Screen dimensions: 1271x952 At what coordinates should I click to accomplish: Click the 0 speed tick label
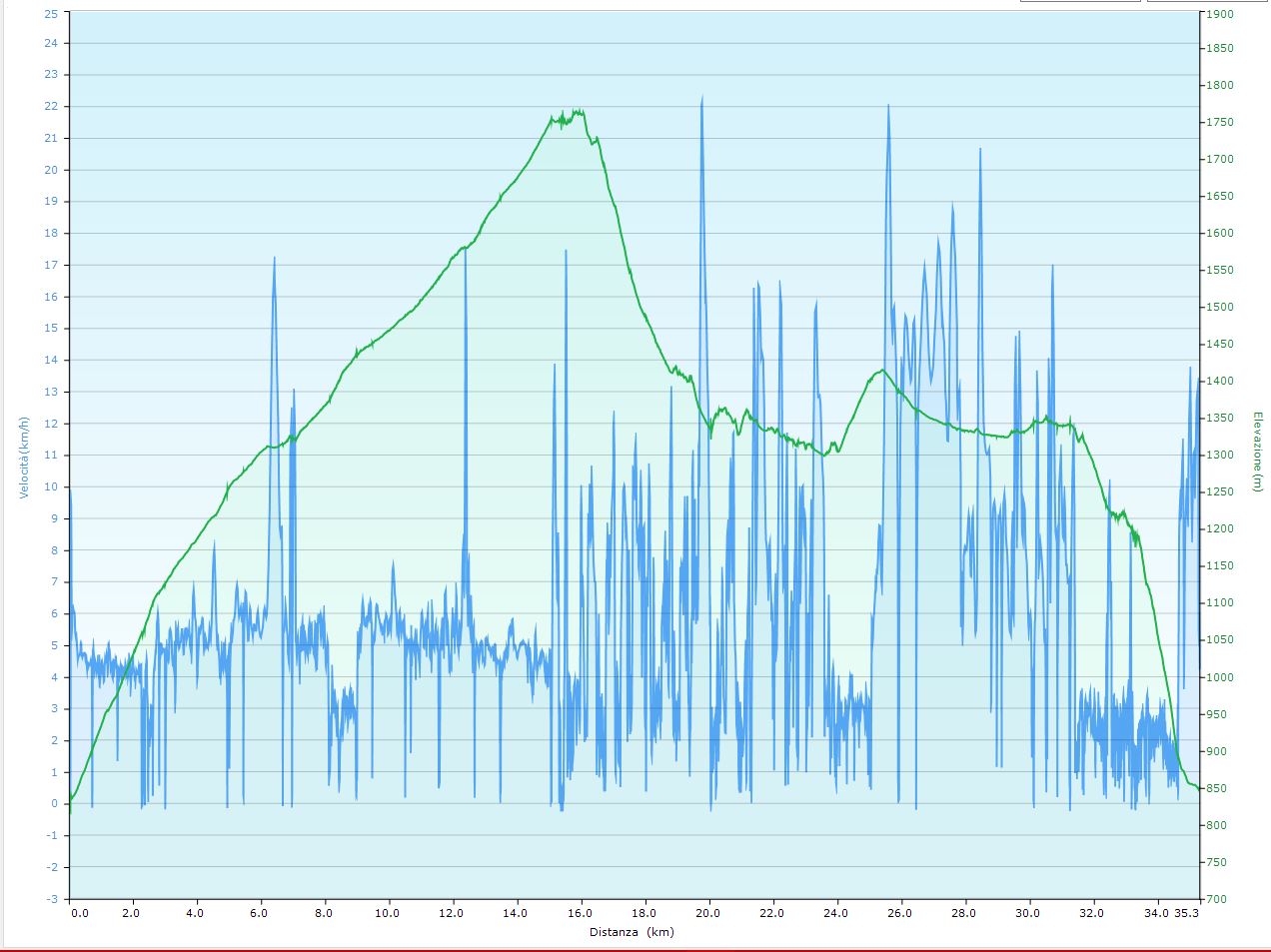pyautogui.click(x=55, y=804)
